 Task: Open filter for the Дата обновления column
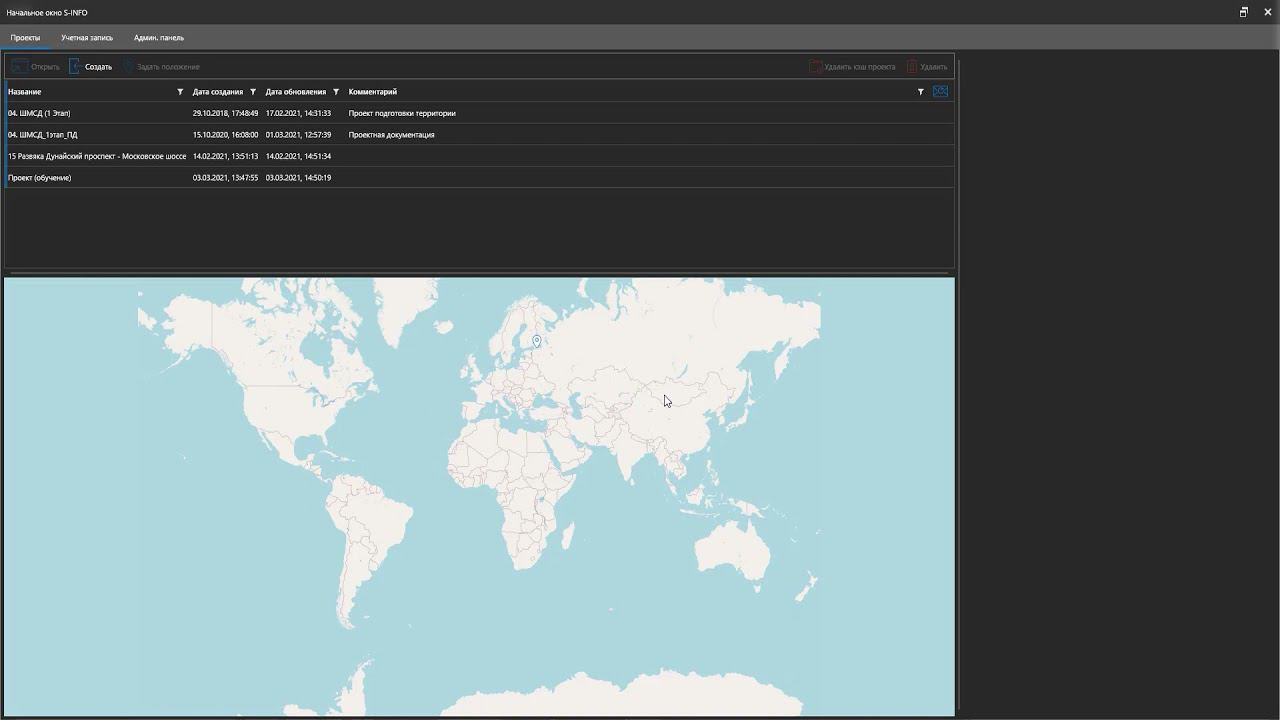coord(336,92)
